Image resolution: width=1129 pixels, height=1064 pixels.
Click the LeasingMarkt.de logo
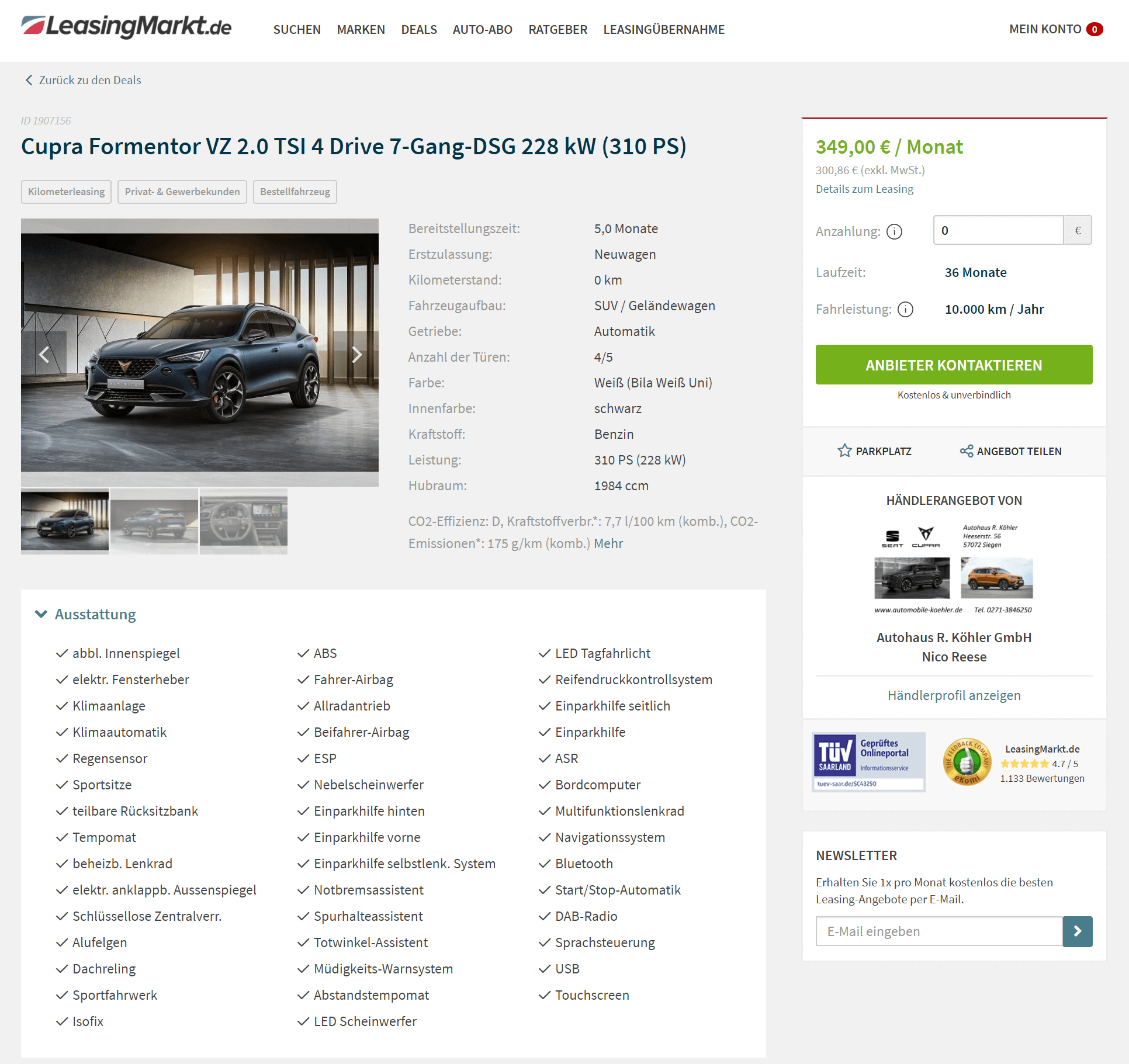tap(126, 26)
